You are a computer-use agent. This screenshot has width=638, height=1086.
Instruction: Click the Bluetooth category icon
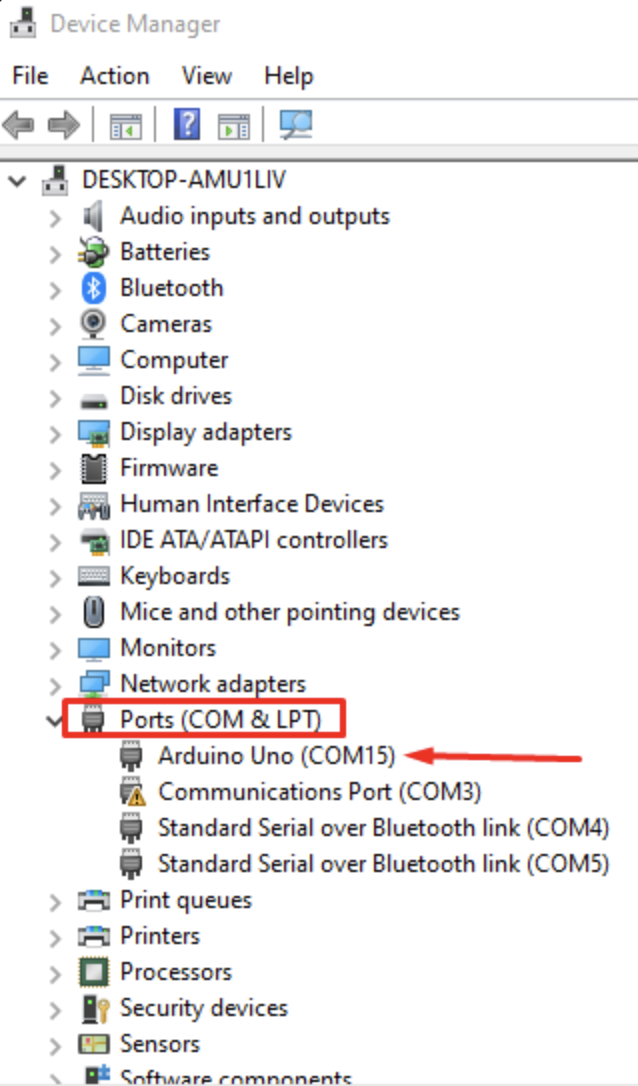pyautogui.click(x=94, y=288)
